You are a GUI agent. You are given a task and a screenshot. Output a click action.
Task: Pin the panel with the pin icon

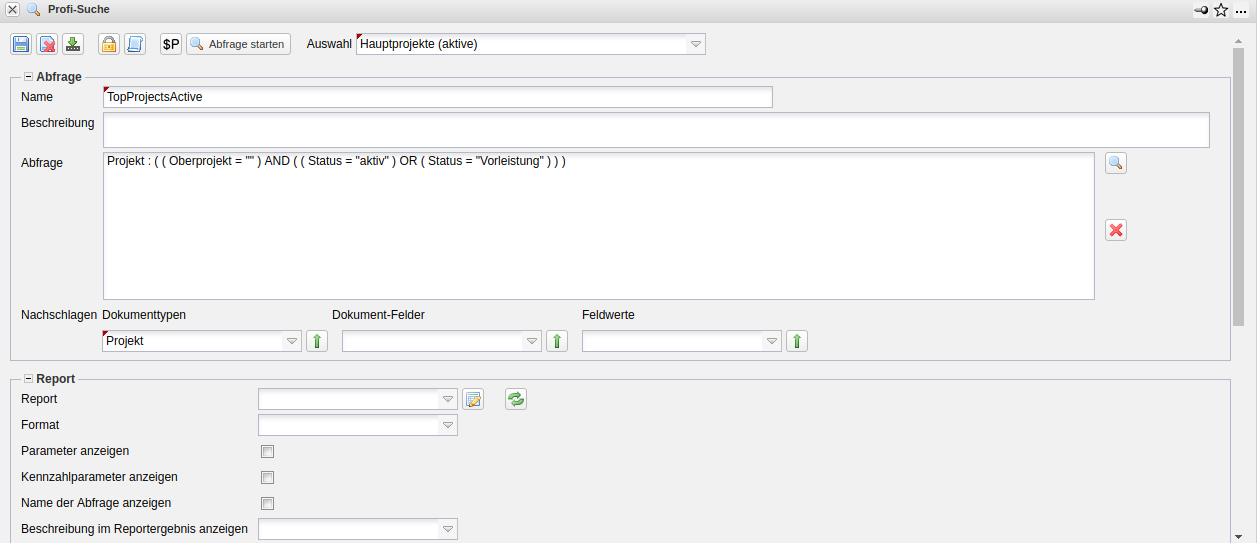click(1201, 10)
